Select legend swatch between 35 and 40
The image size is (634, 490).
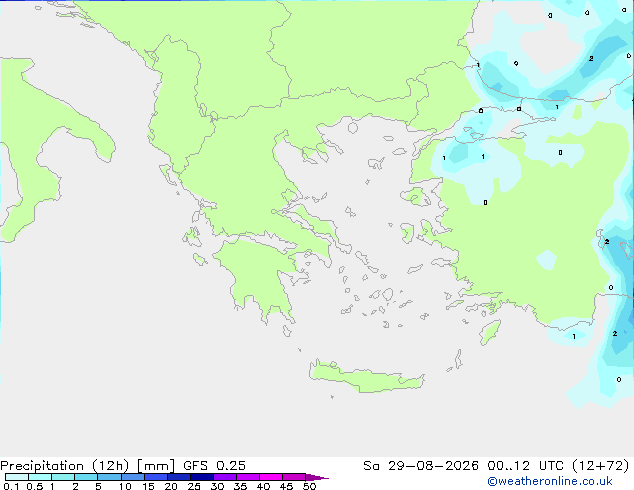248,477
